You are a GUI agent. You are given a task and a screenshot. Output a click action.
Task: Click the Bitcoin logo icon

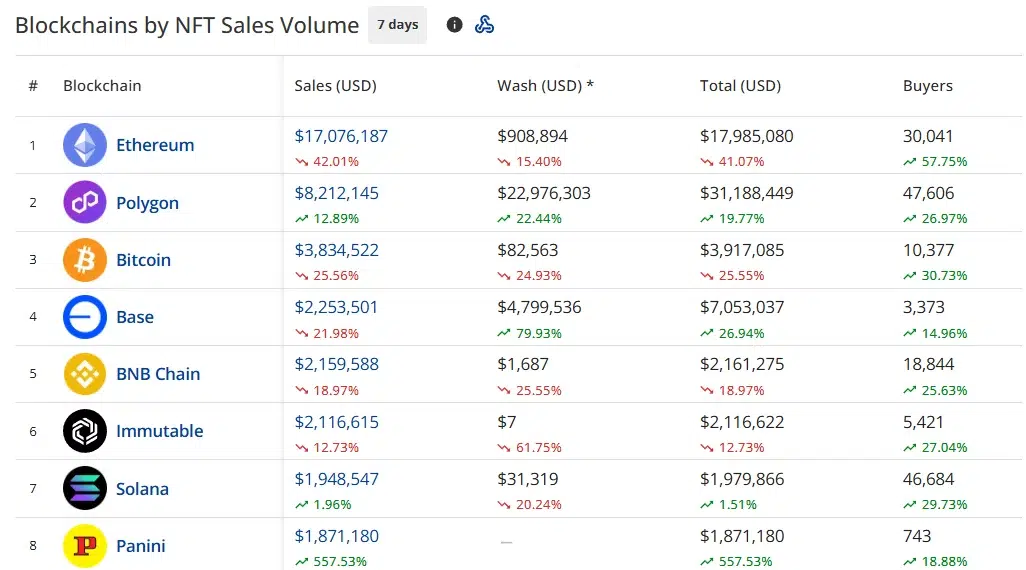[x=85, y=260]
